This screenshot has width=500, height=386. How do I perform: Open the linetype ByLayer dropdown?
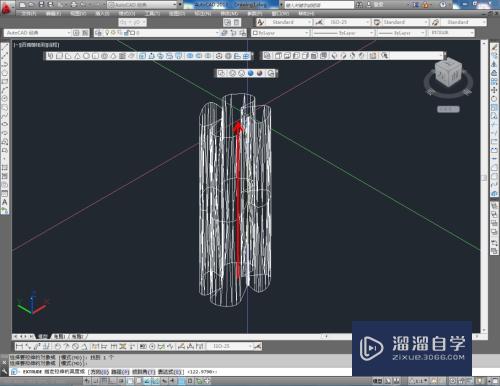(x=343, y=33)
